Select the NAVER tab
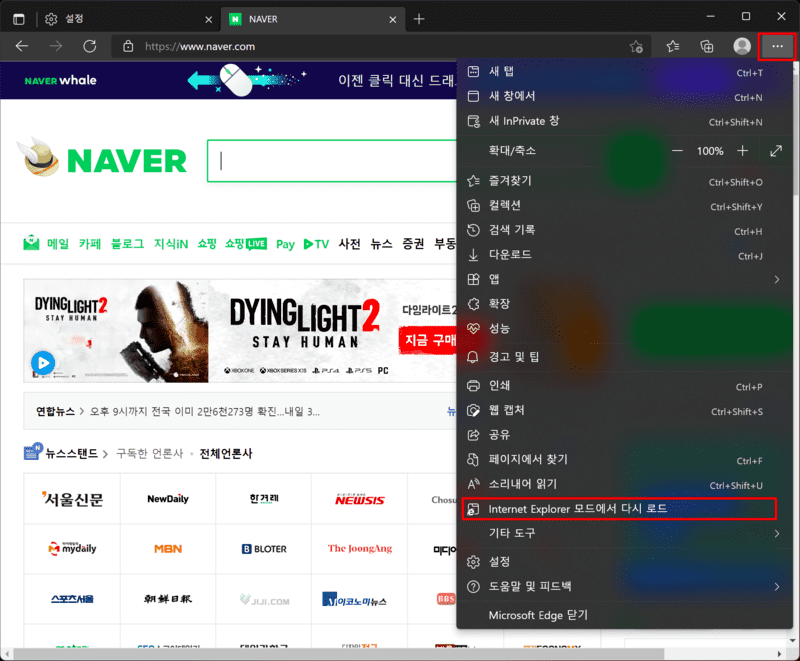Image resolution: width=800 pixels, height=661 pixels. pos(313,19)
